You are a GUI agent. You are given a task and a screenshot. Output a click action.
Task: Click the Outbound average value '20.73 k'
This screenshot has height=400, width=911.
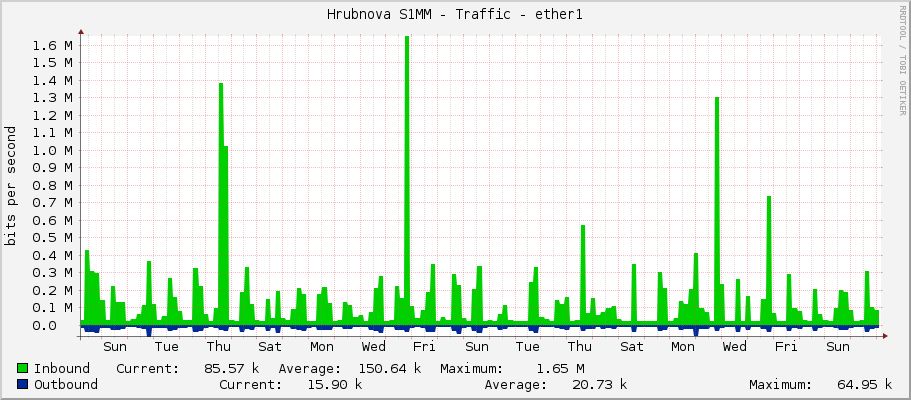click(600, 384)
